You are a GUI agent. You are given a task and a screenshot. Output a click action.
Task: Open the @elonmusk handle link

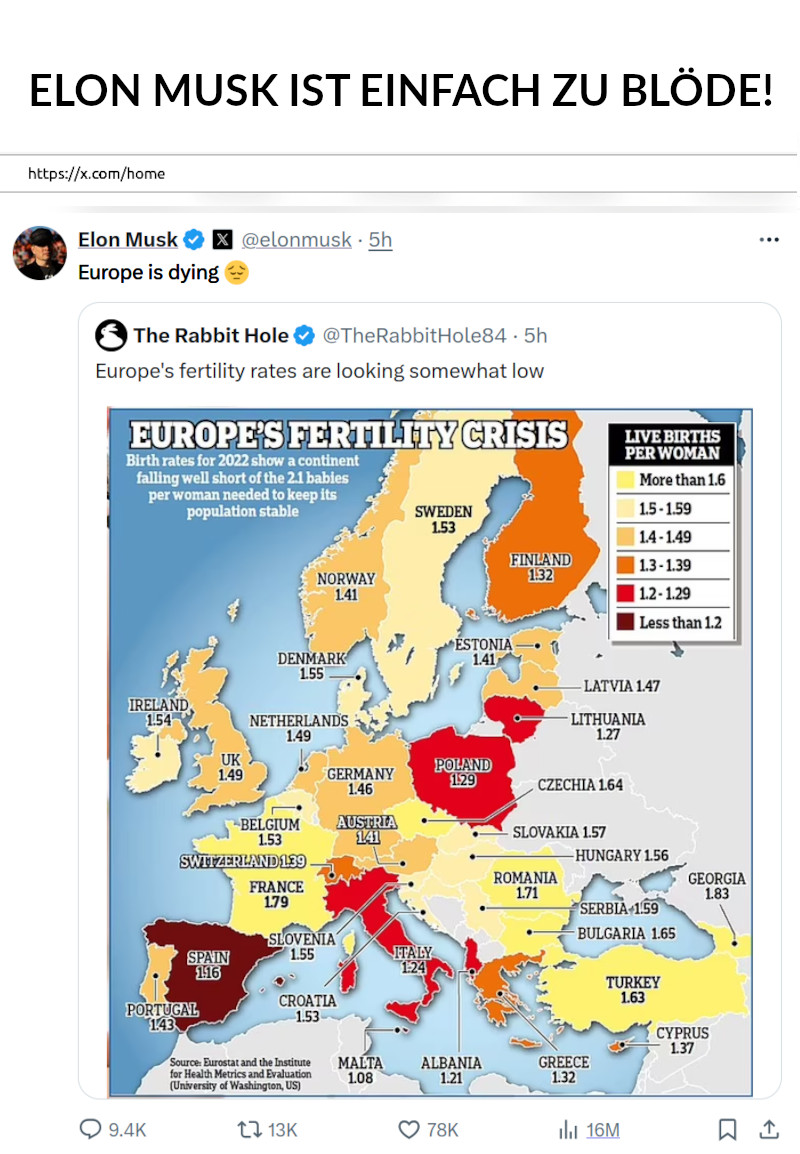click(x=297, y=240)
